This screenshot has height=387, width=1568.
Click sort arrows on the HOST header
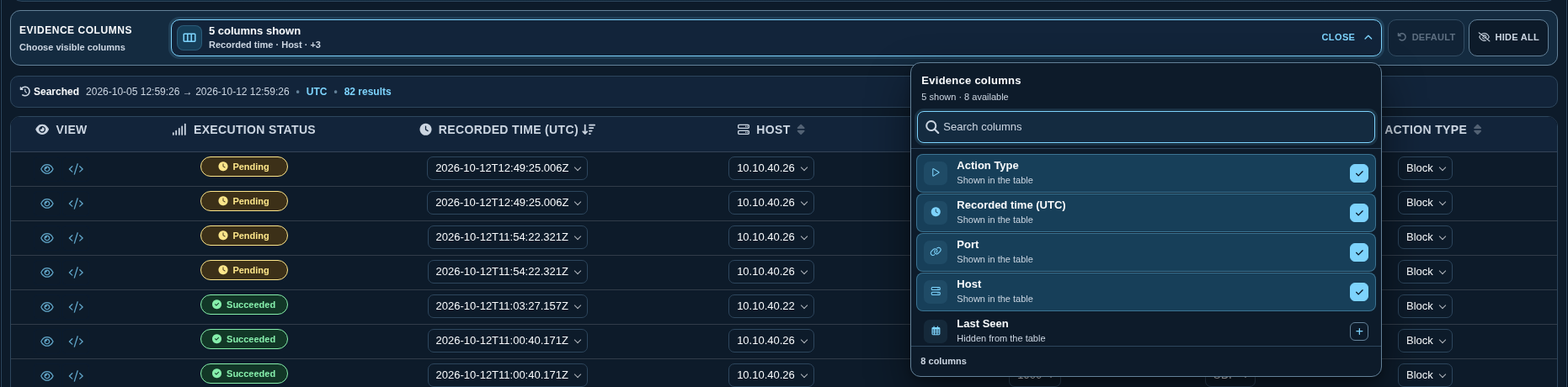(x=801, y=130)
